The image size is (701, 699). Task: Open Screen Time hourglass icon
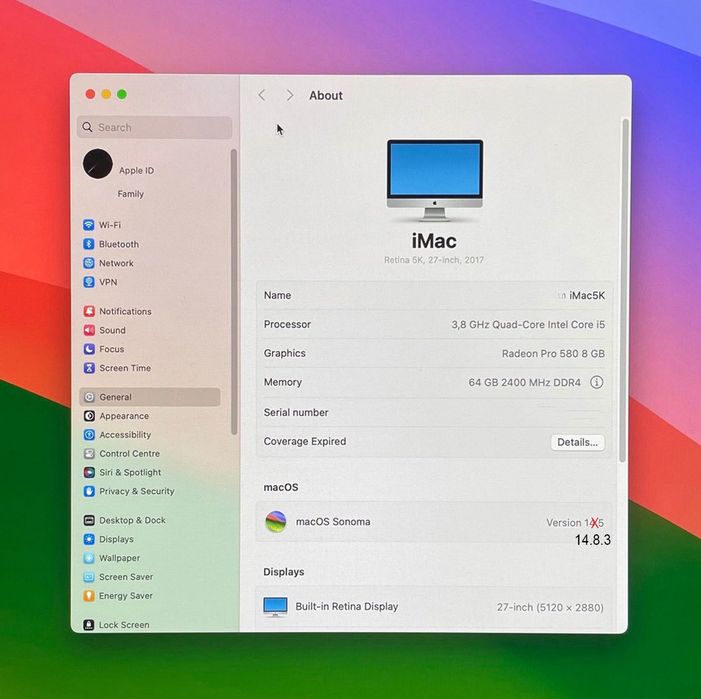pos(89,368)
